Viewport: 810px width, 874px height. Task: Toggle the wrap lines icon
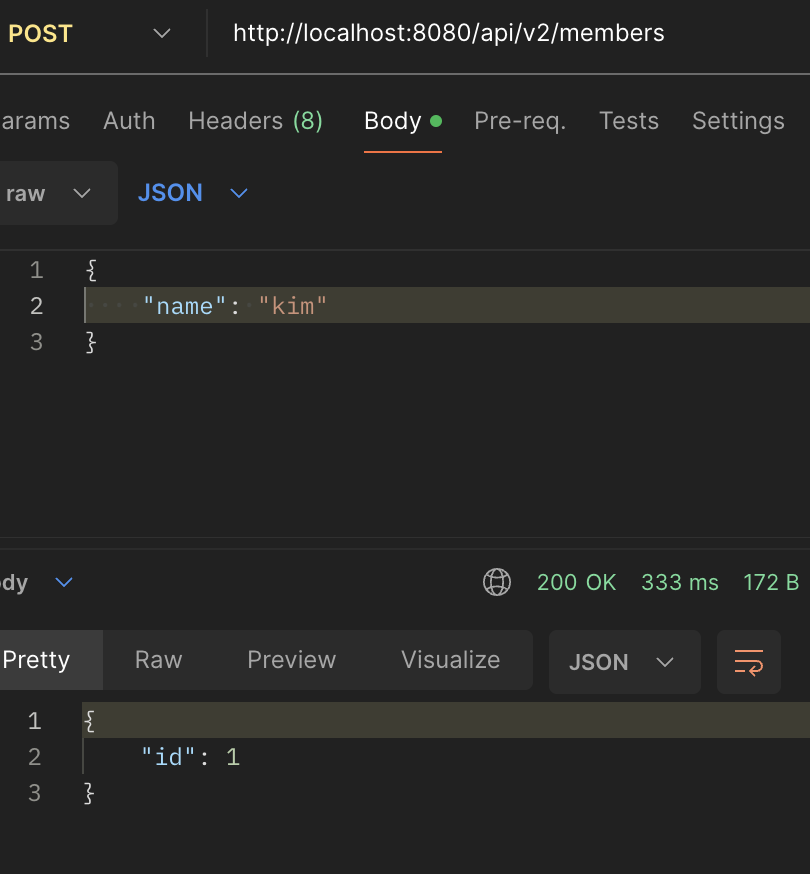click(x=749, y=662)
